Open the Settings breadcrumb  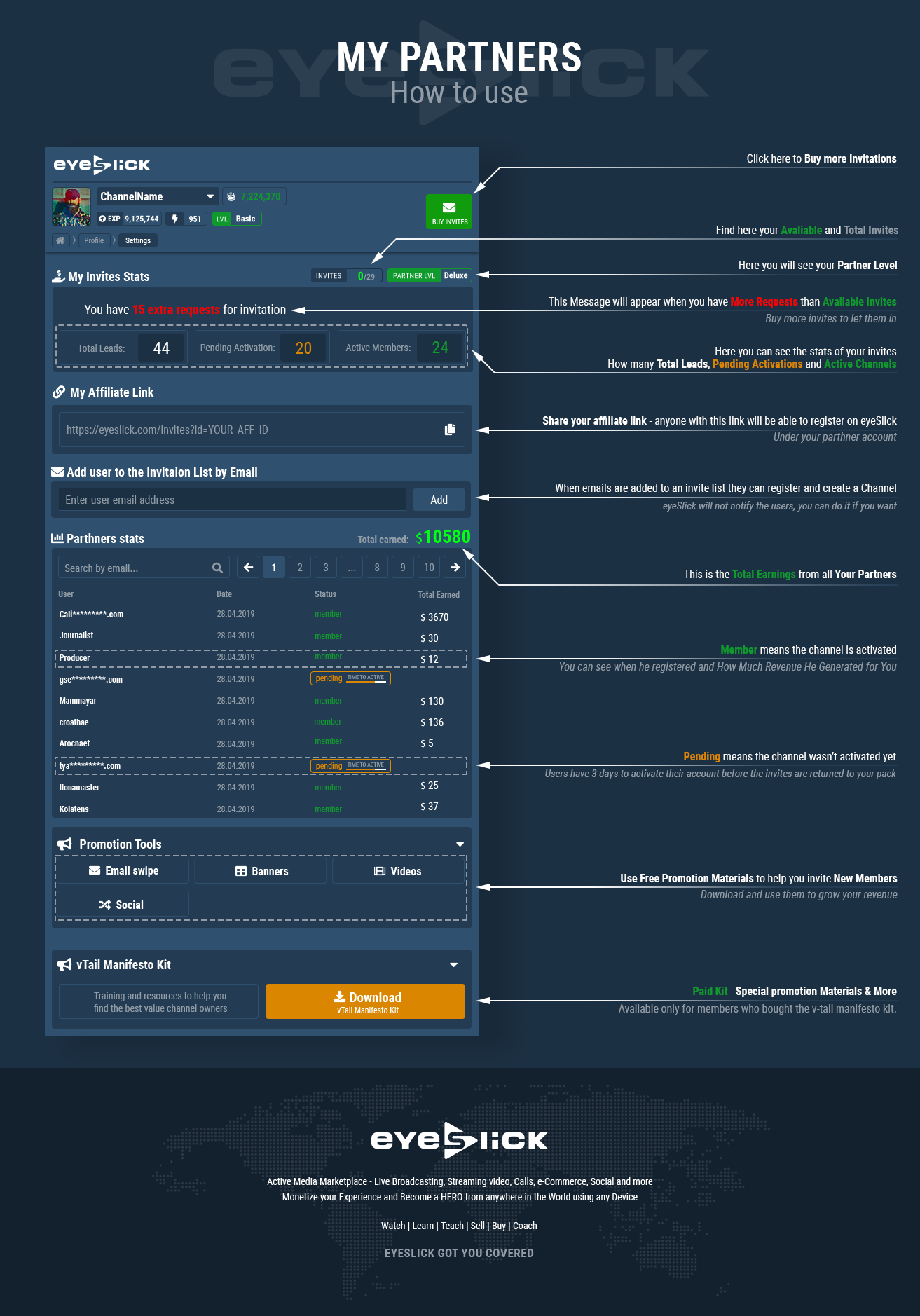click(x=138, y=240)
